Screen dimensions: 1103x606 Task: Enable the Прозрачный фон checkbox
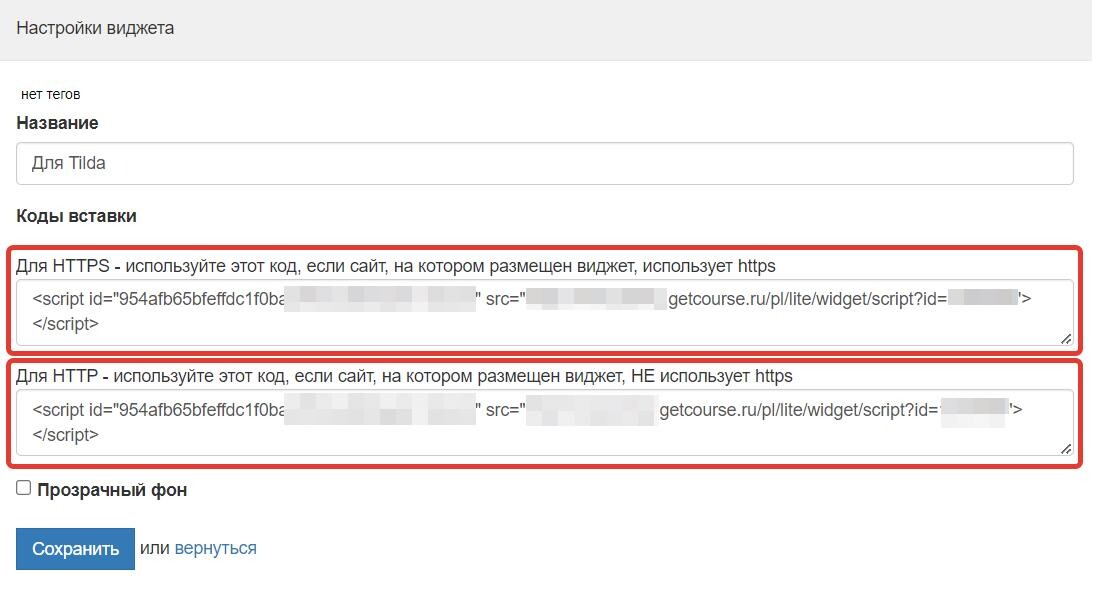click(x=24, y=488)
